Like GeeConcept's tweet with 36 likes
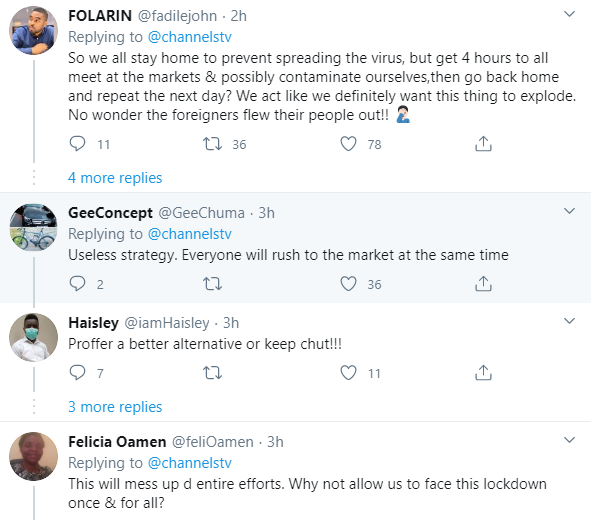 pos(348,284)
